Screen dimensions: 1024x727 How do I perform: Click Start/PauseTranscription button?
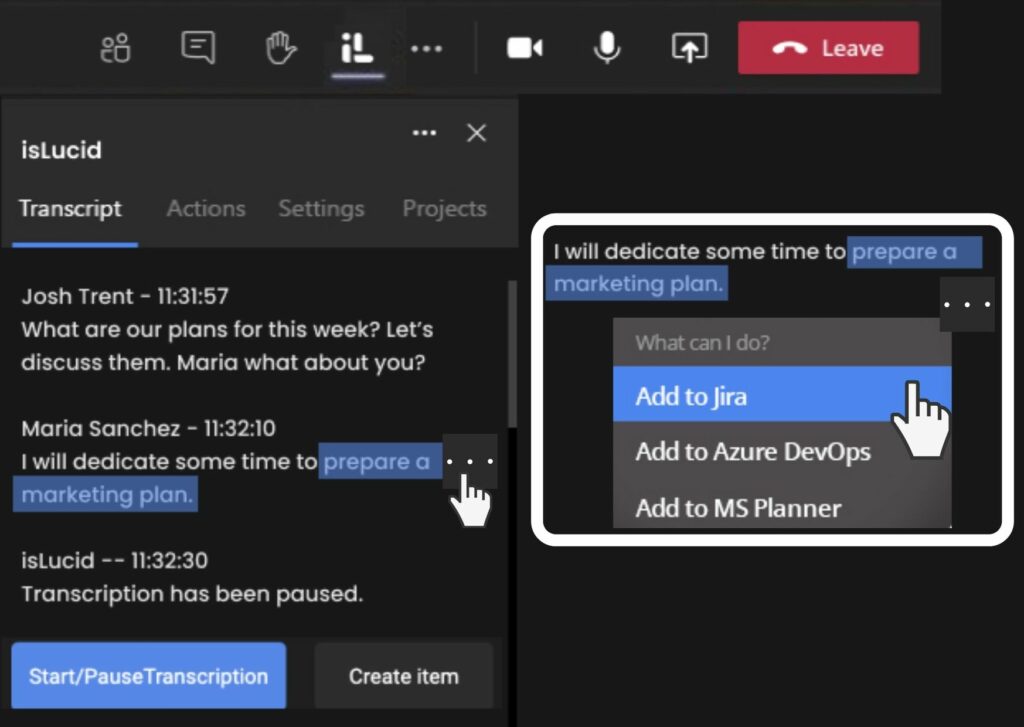click(x=148, y=675)
